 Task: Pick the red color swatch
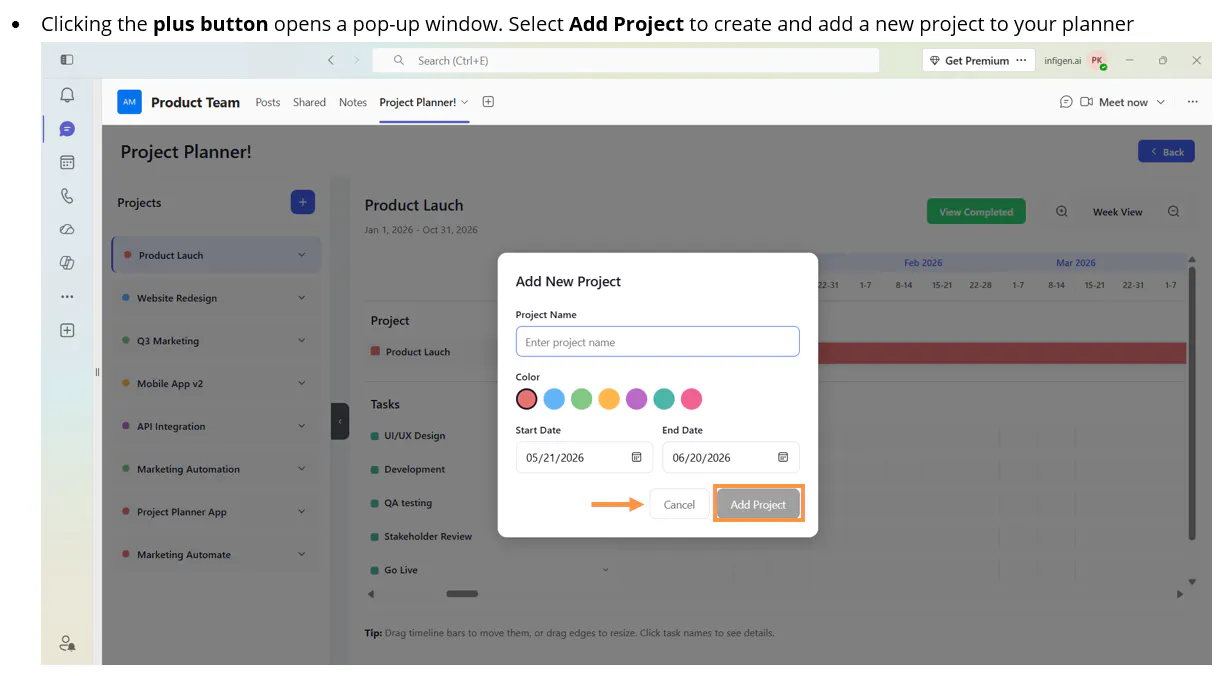point(527,399)
